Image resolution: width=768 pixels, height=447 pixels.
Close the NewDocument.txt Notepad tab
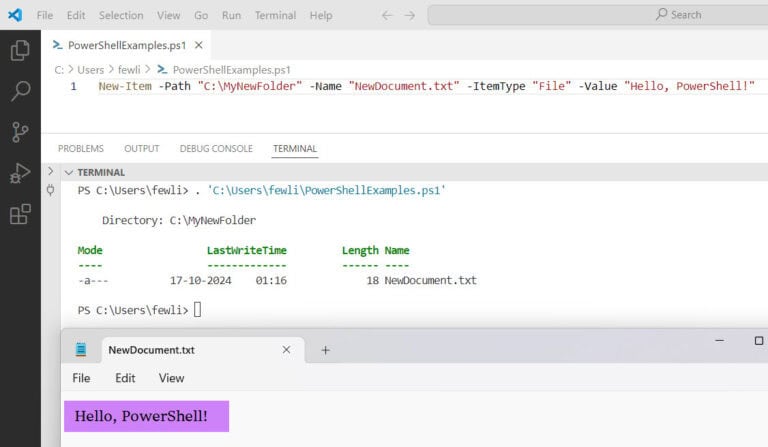tap(286, 350)
